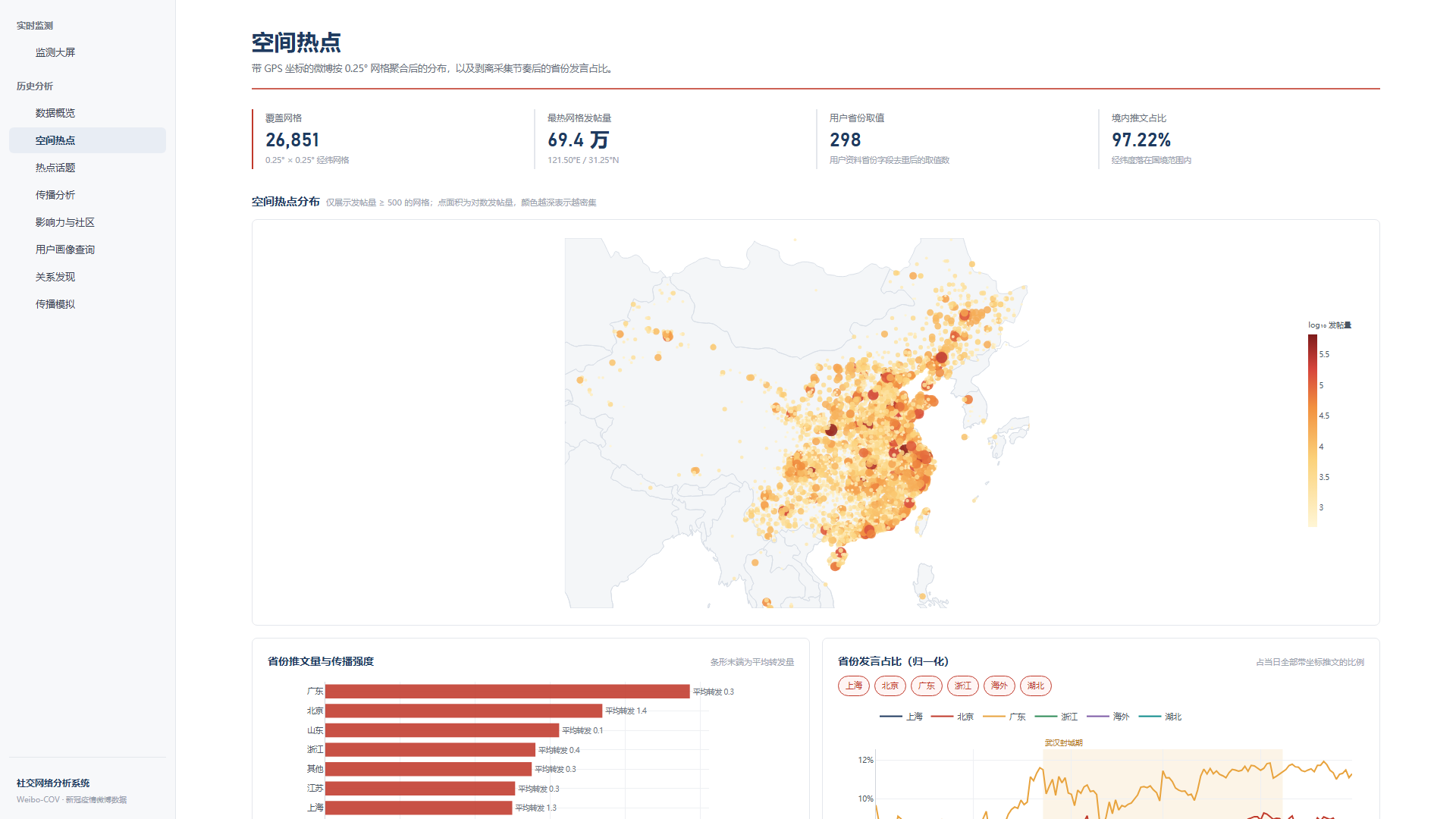Hide the 浙江 series via chart legend

tap(1056, 717)
